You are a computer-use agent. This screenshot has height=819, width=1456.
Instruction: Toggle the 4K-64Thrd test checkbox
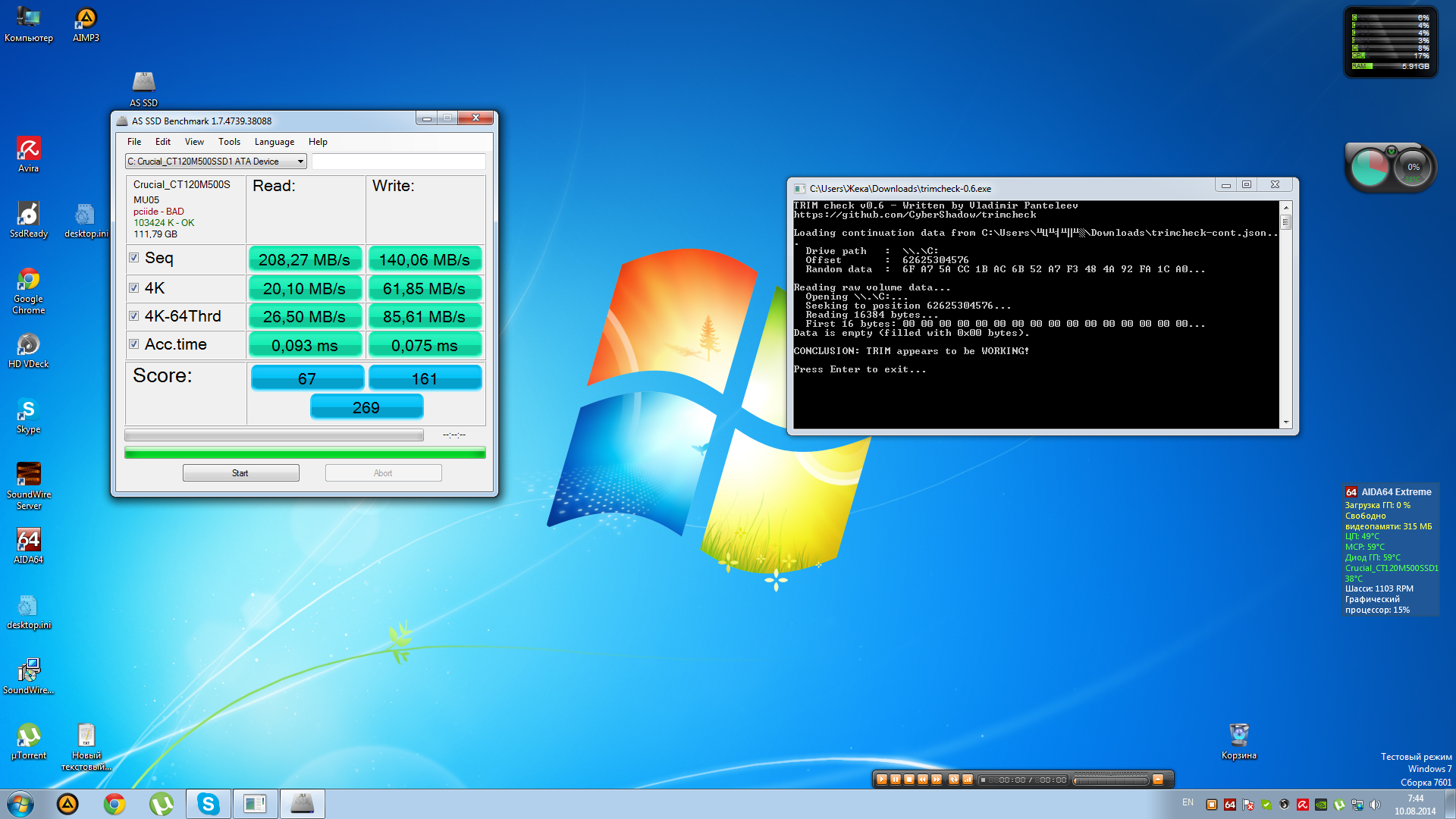(x=134, y=316)
